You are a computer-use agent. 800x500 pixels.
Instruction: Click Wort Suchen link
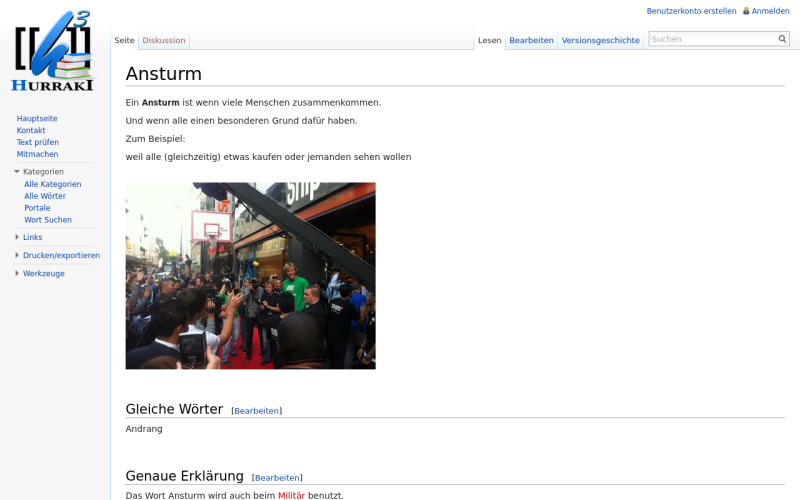coord(48,220)
